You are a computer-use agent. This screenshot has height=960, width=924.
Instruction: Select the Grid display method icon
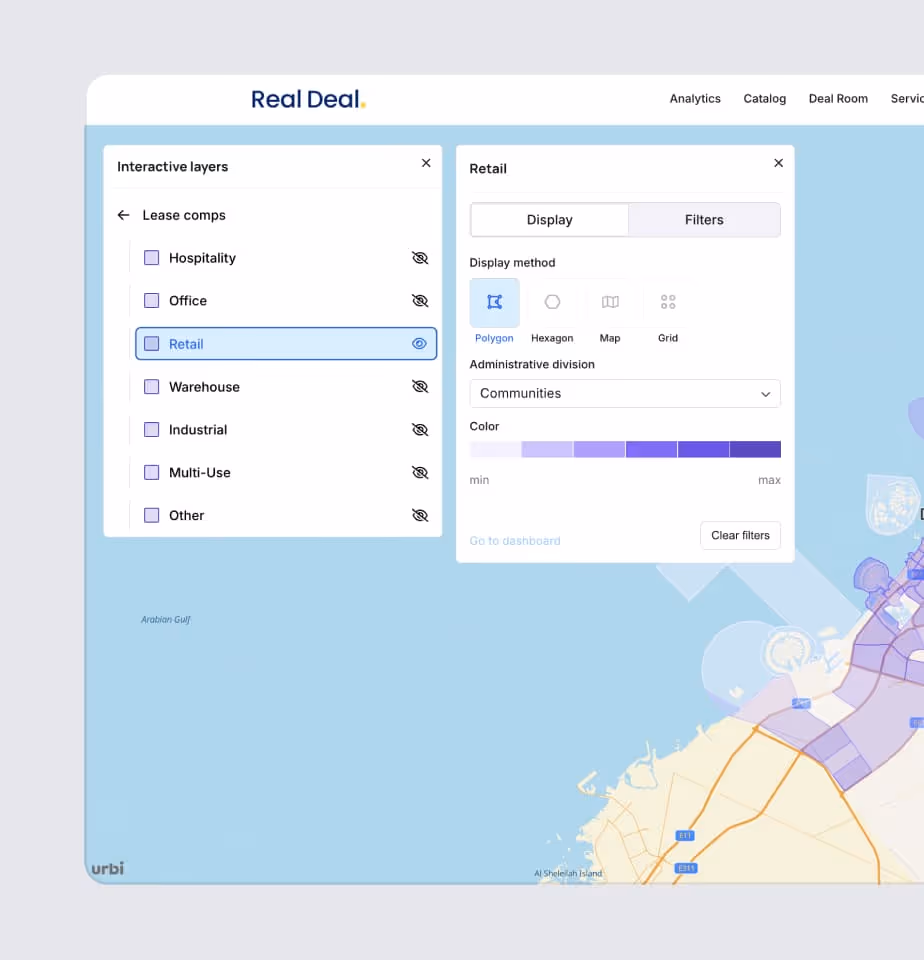[x=667, y=302]
